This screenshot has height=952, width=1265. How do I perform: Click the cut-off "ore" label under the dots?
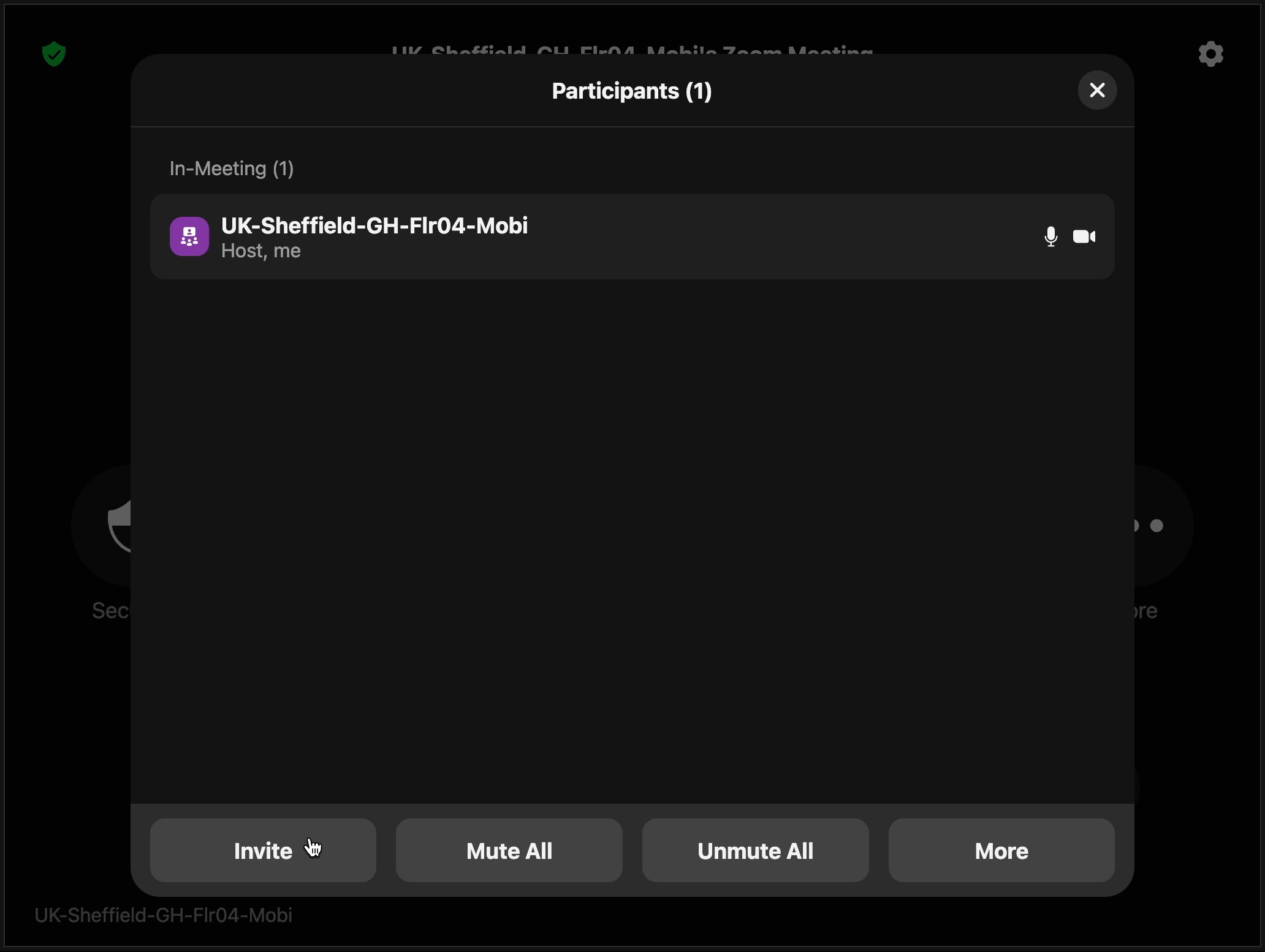[x=1146, y=611]
